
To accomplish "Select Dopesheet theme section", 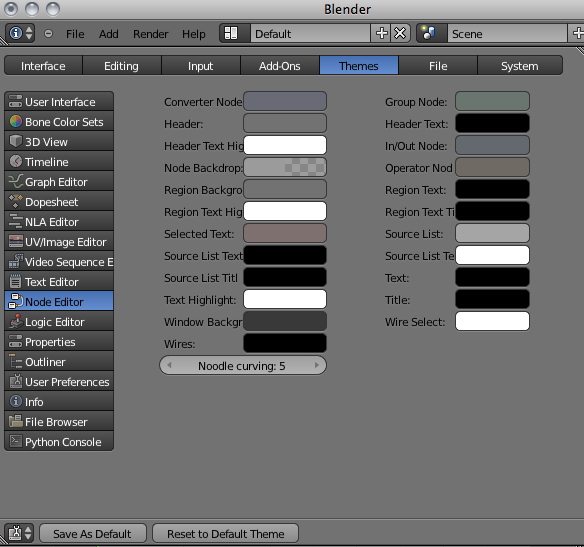I will click(x=59, y=202).
